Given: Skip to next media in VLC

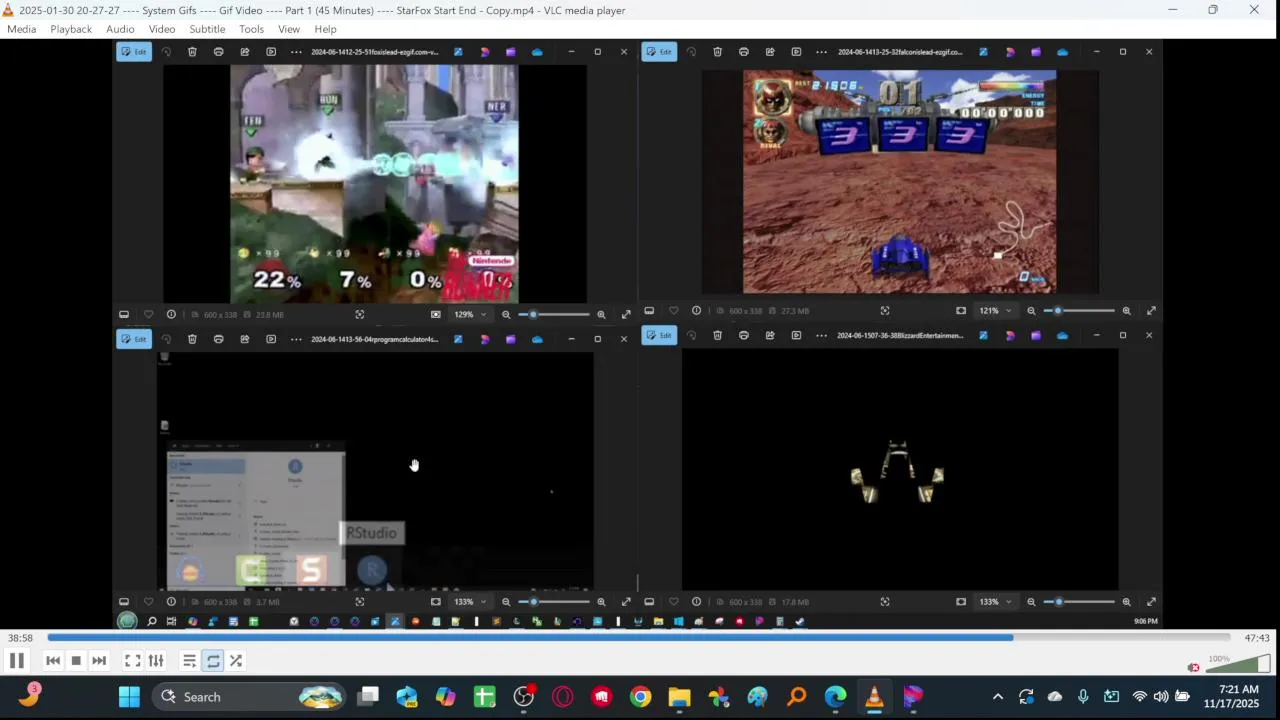Looking at the screenshot, I should click(x=99, y=660).
